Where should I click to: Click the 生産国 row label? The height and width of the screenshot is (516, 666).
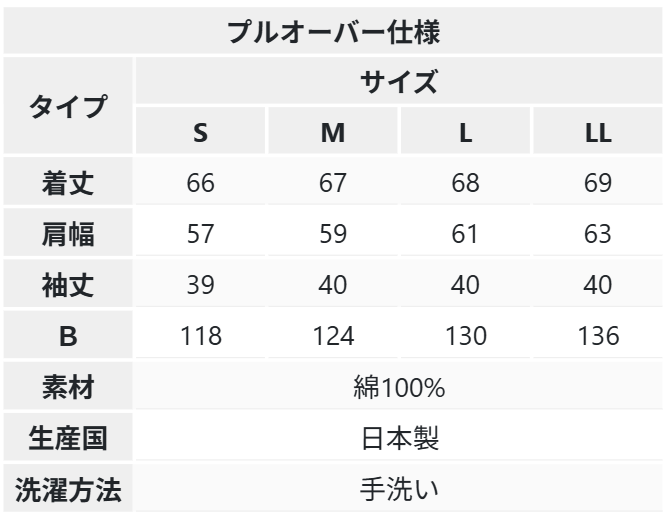[68, 438]
